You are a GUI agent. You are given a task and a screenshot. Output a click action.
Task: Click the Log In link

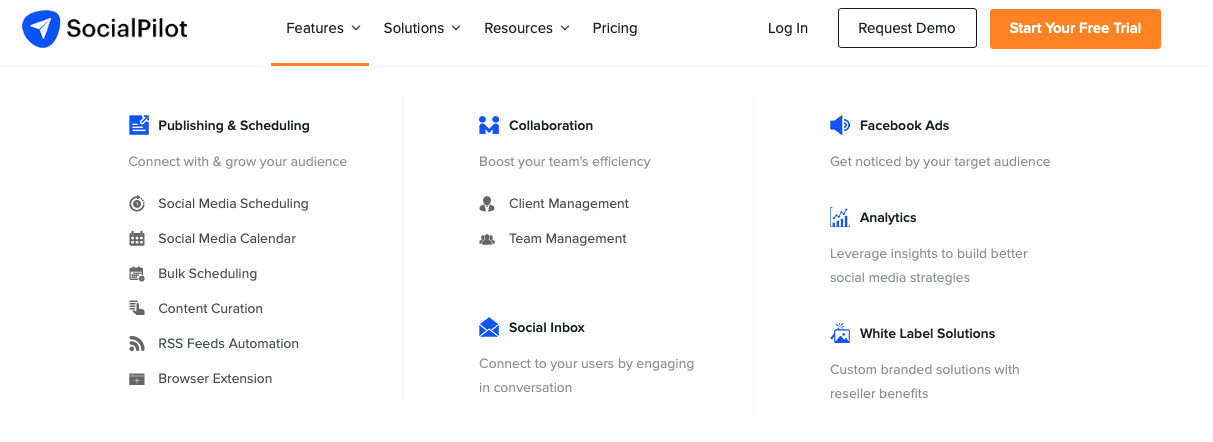tap(788, 28)
